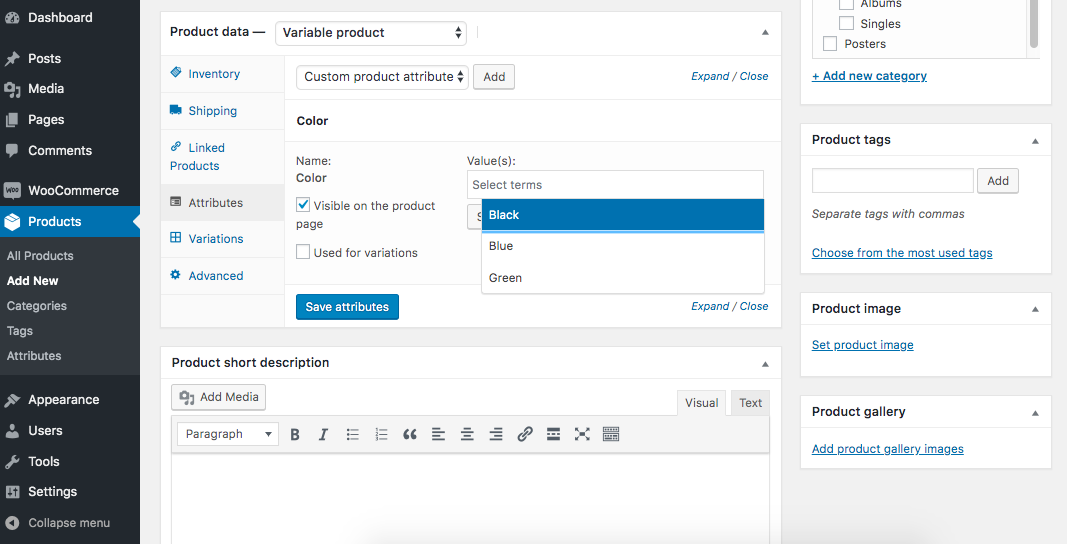Uncheck Visible on the product page
1067x544 pixels.
pos(303,205)
